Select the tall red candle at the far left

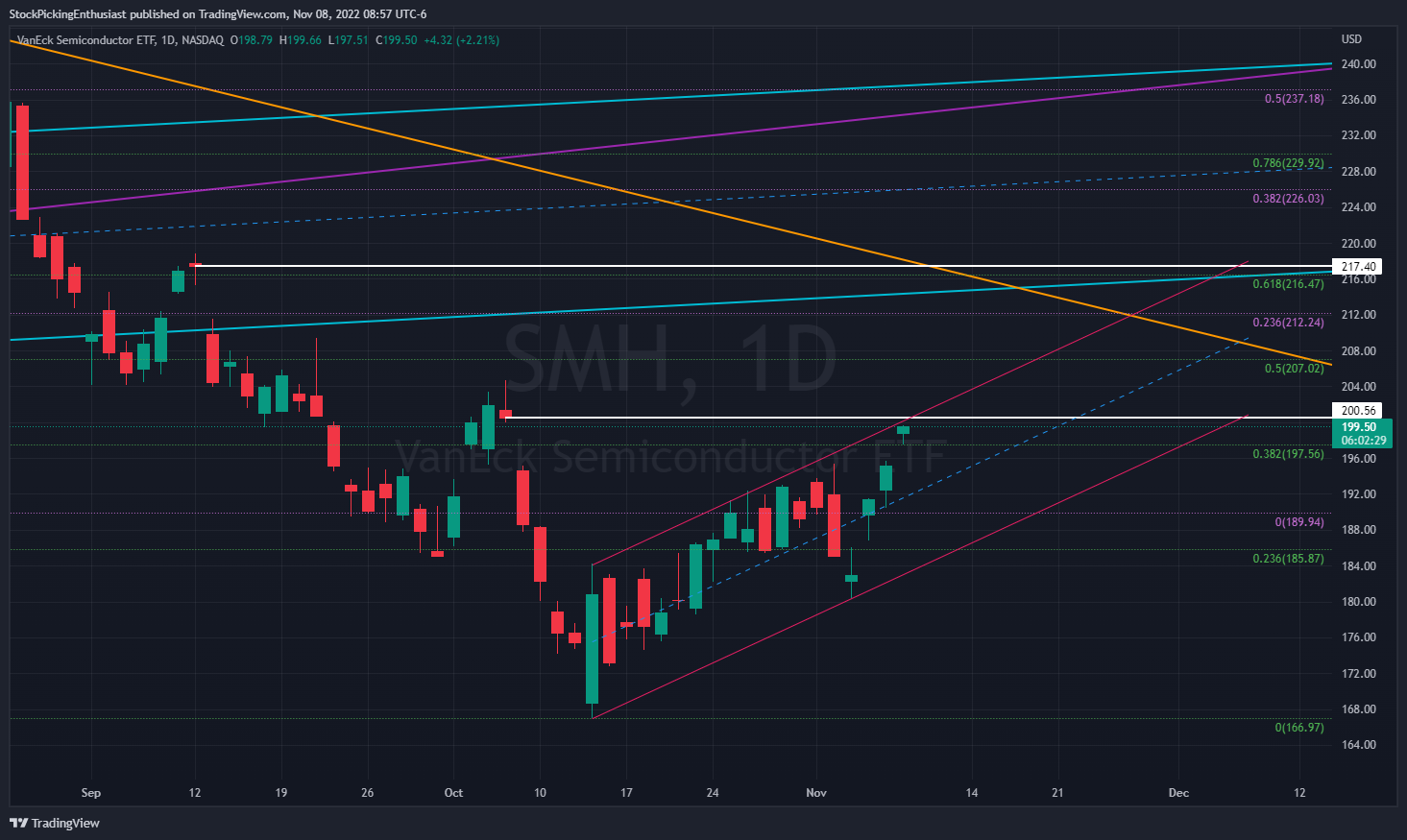click(22, 162)
